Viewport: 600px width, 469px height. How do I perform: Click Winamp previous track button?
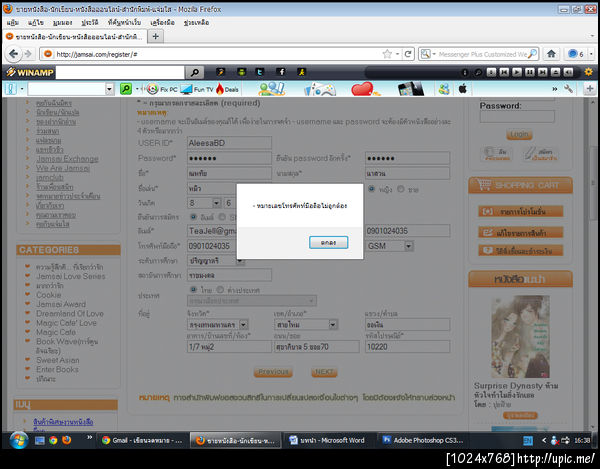[504, 72]
